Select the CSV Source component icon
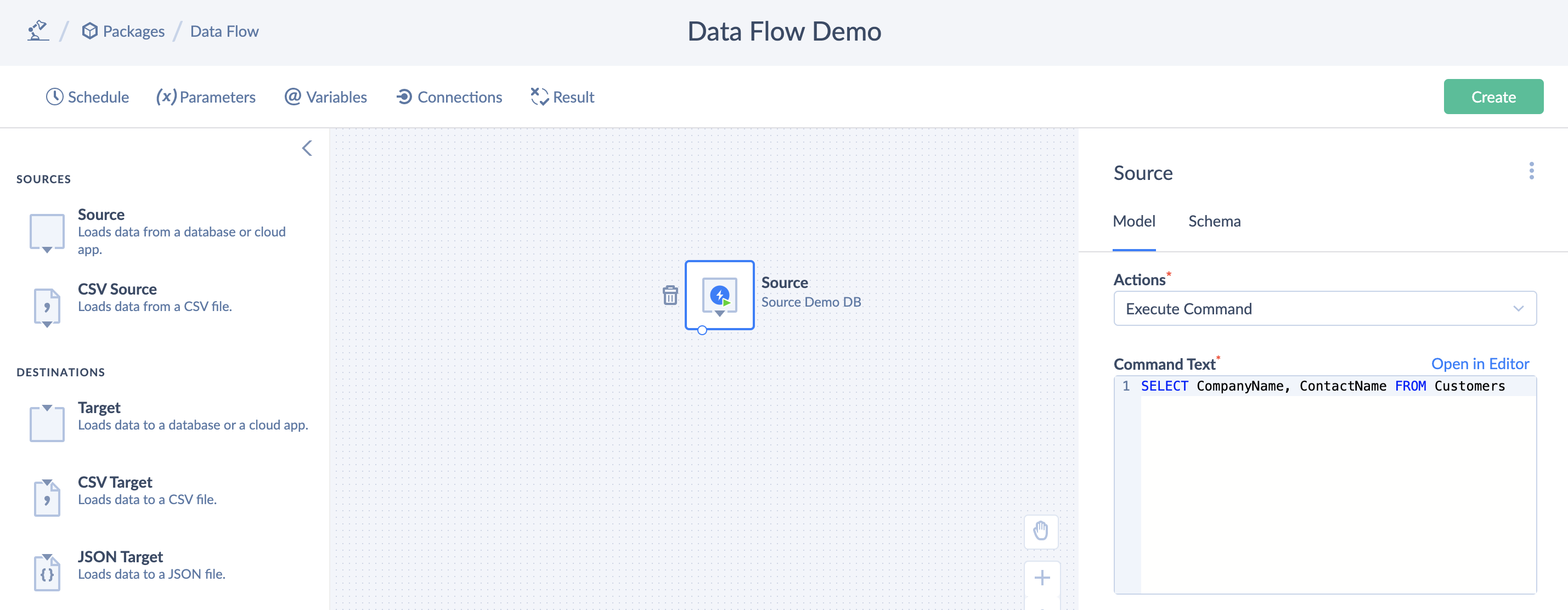Viewport: 1568px width, 610px height. (47, 307)
